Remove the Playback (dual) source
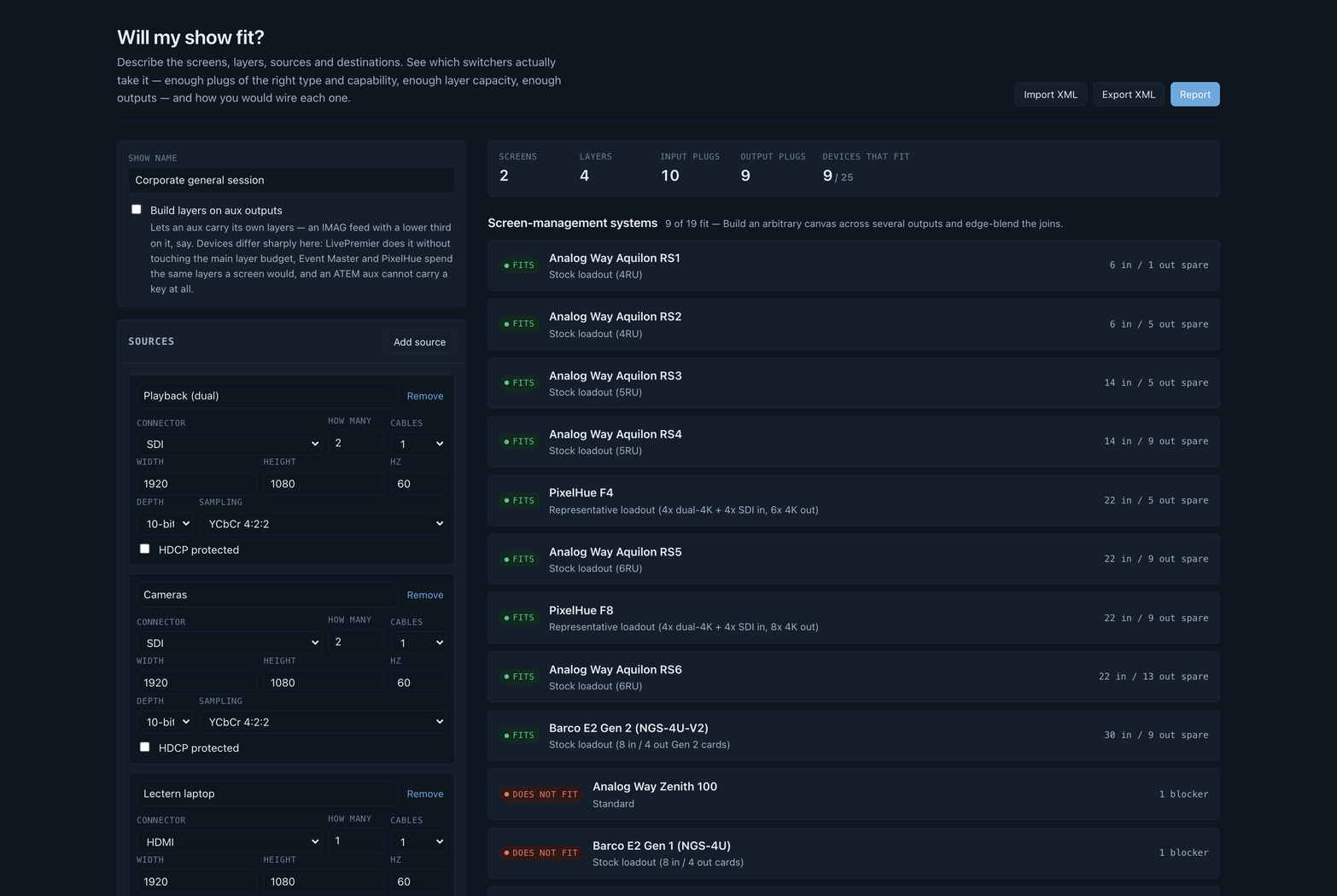This screenshot has width=1337, height=896. [x=425, y=396]
